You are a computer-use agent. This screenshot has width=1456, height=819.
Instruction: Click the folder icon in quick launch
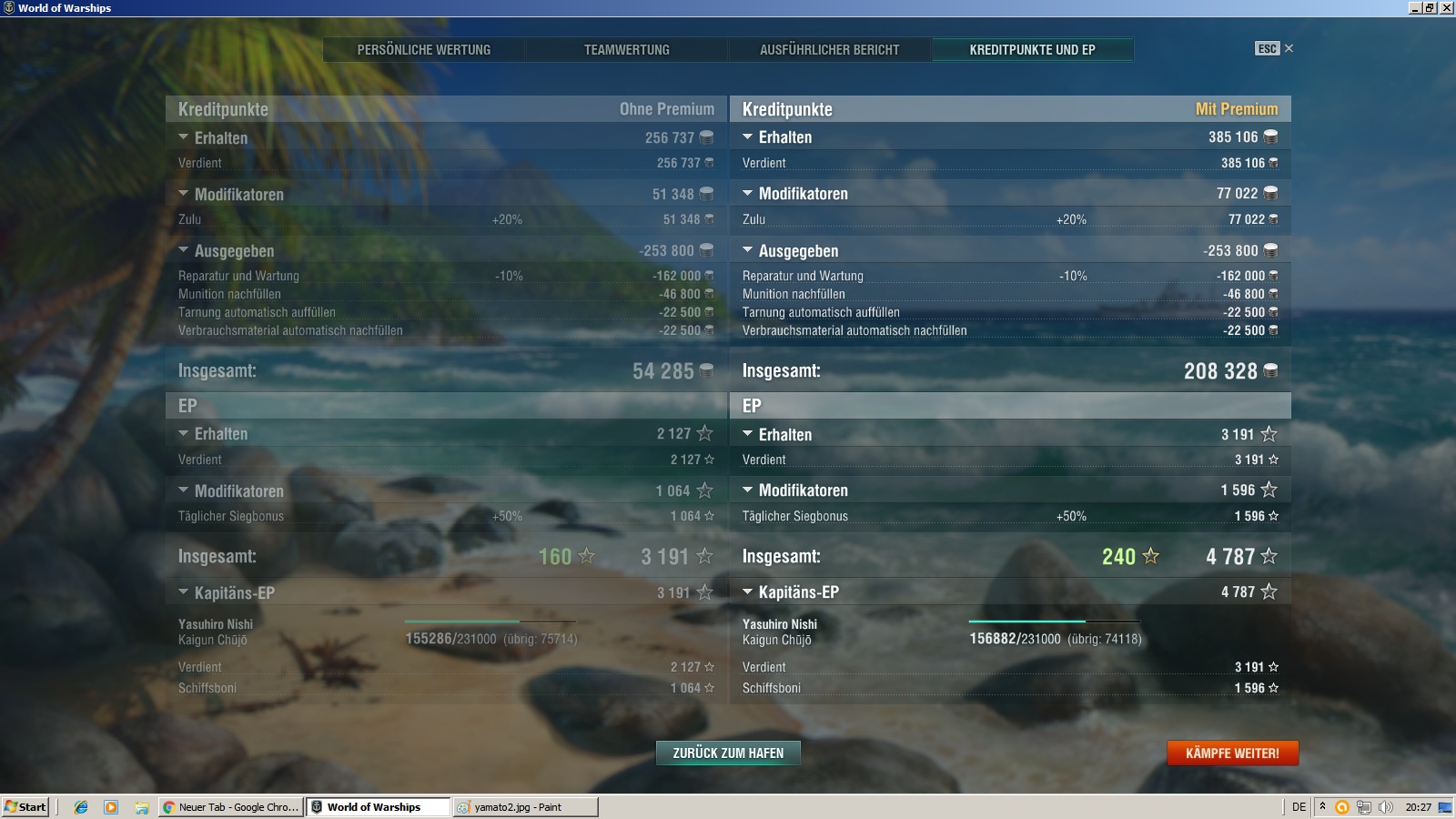click(x=141, y=807)
